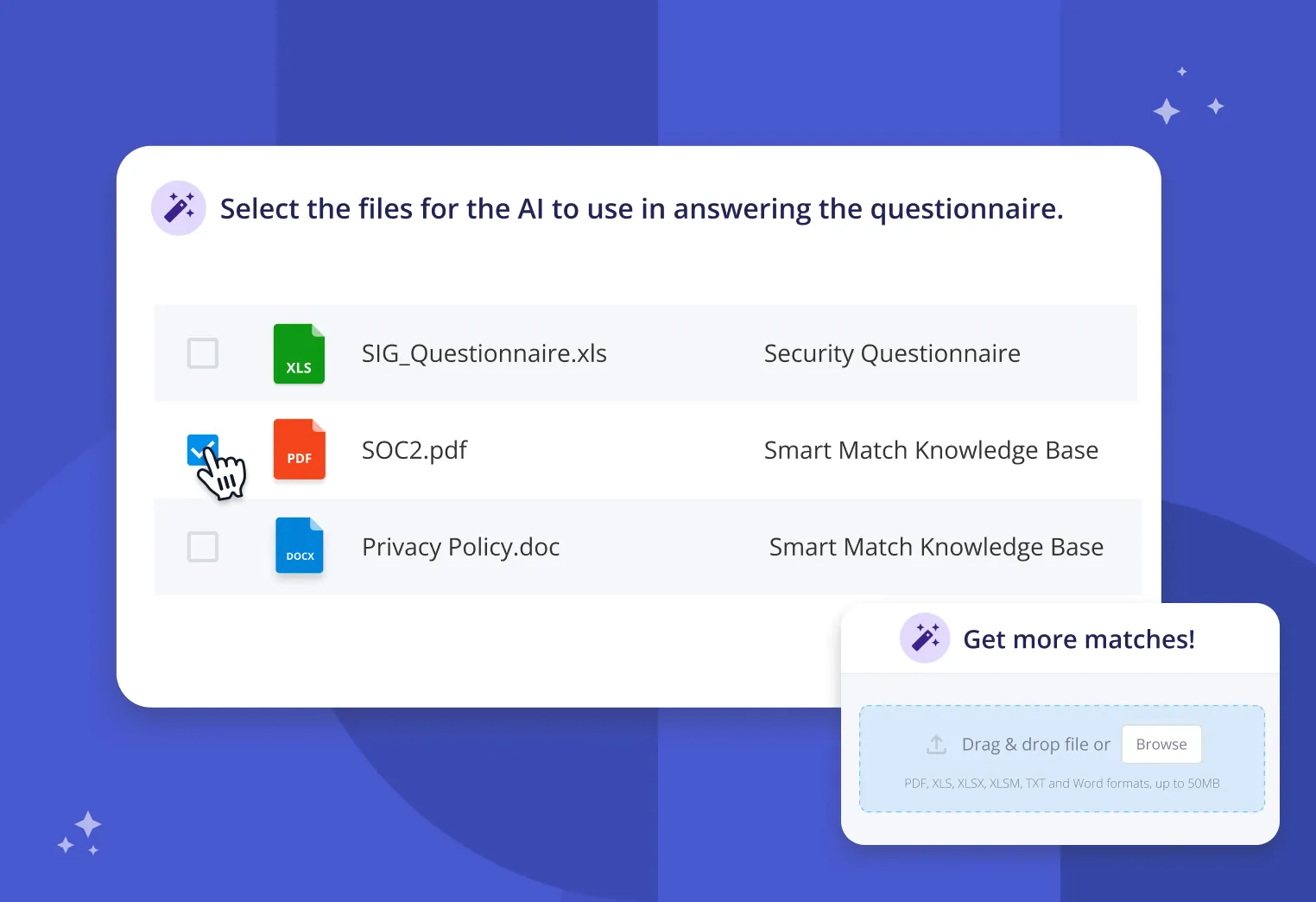Screen dimensions: 1316x902
Task: Click the Get more matches heading
Action: (1079, 638)
